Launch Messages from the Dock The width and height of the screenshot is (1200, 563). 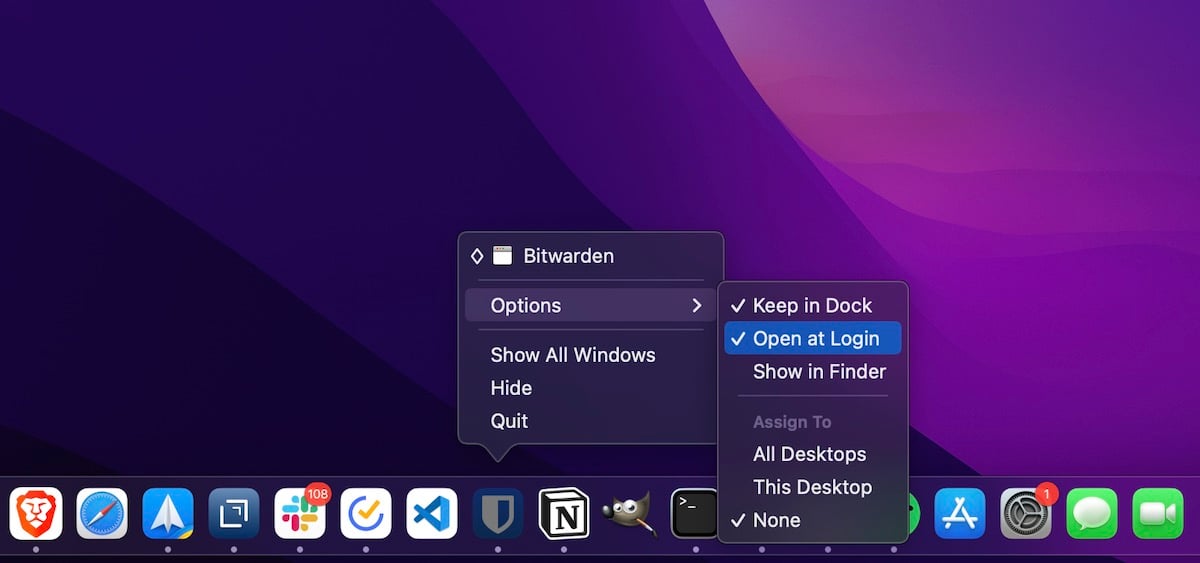[x=1092, y=514]
